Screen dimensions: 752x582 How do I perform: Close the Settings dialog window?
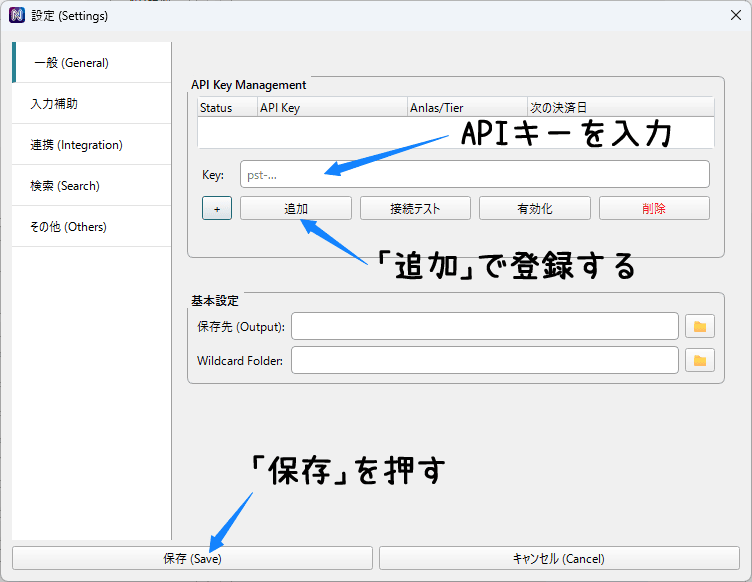[x=736, y=15]
